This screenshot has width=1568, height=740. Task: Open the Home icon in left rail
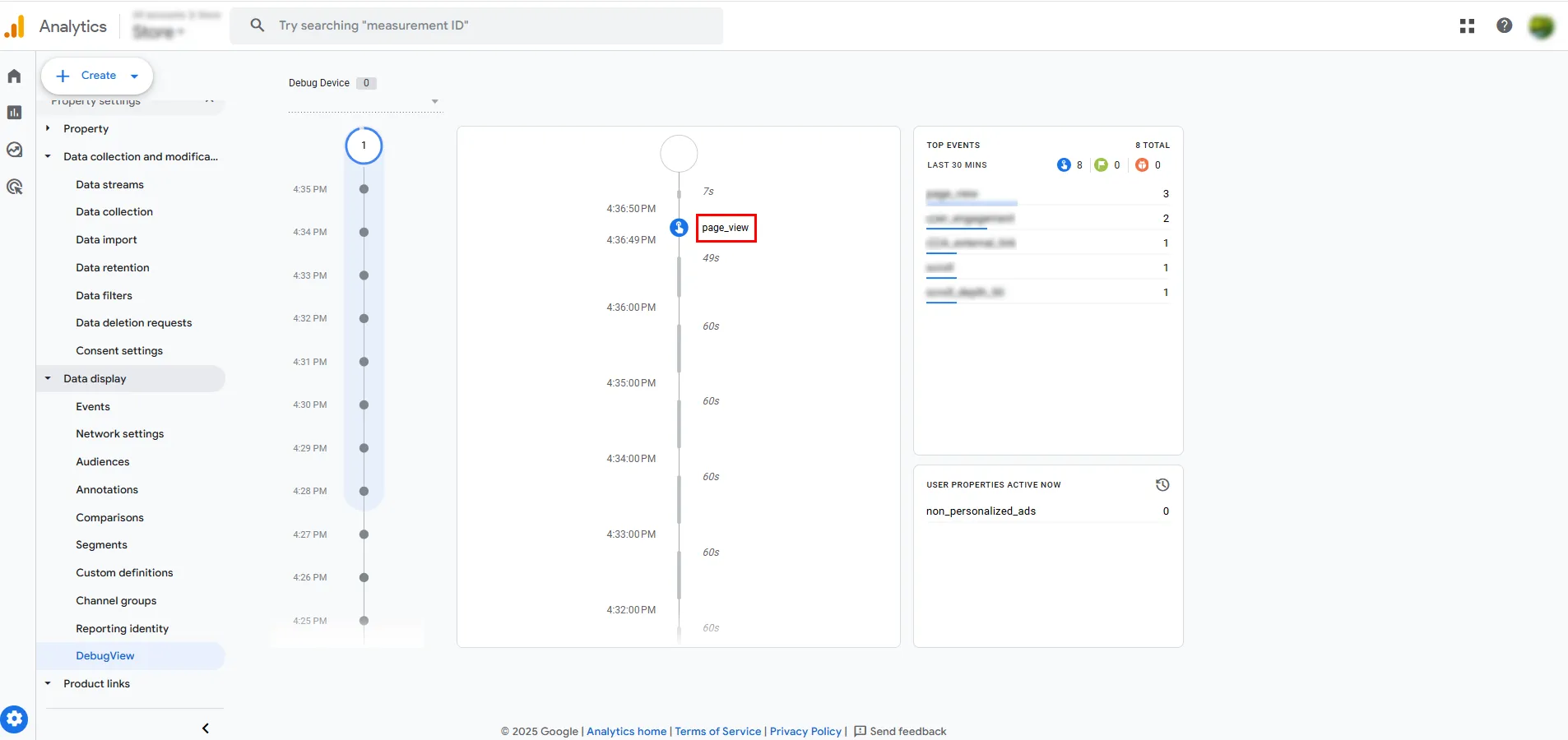(x=14, y=76)
